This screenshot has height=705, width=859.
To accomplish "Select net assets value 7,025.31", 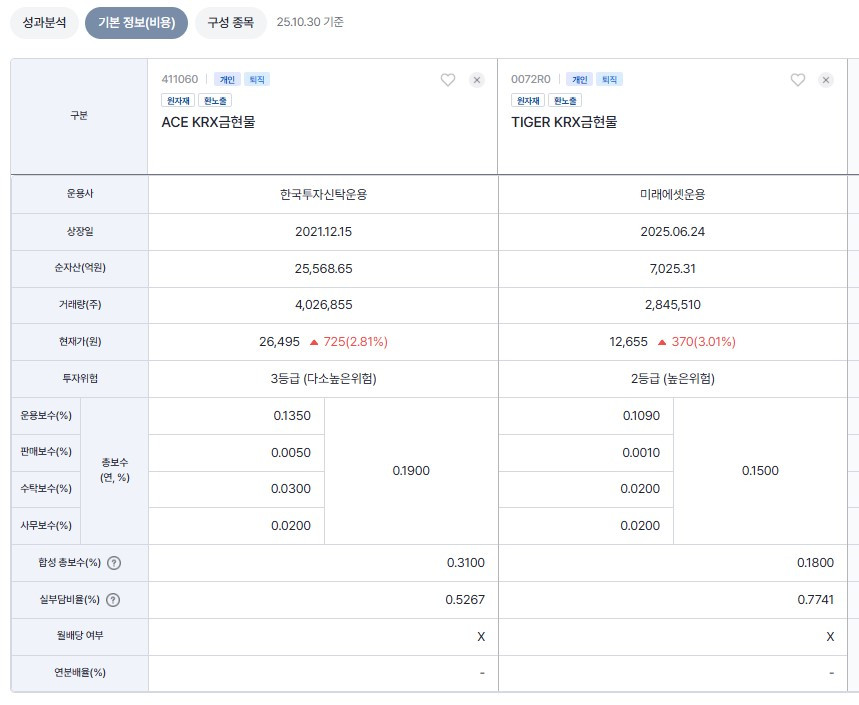I will pyautogui.click(x=673, y=269).
